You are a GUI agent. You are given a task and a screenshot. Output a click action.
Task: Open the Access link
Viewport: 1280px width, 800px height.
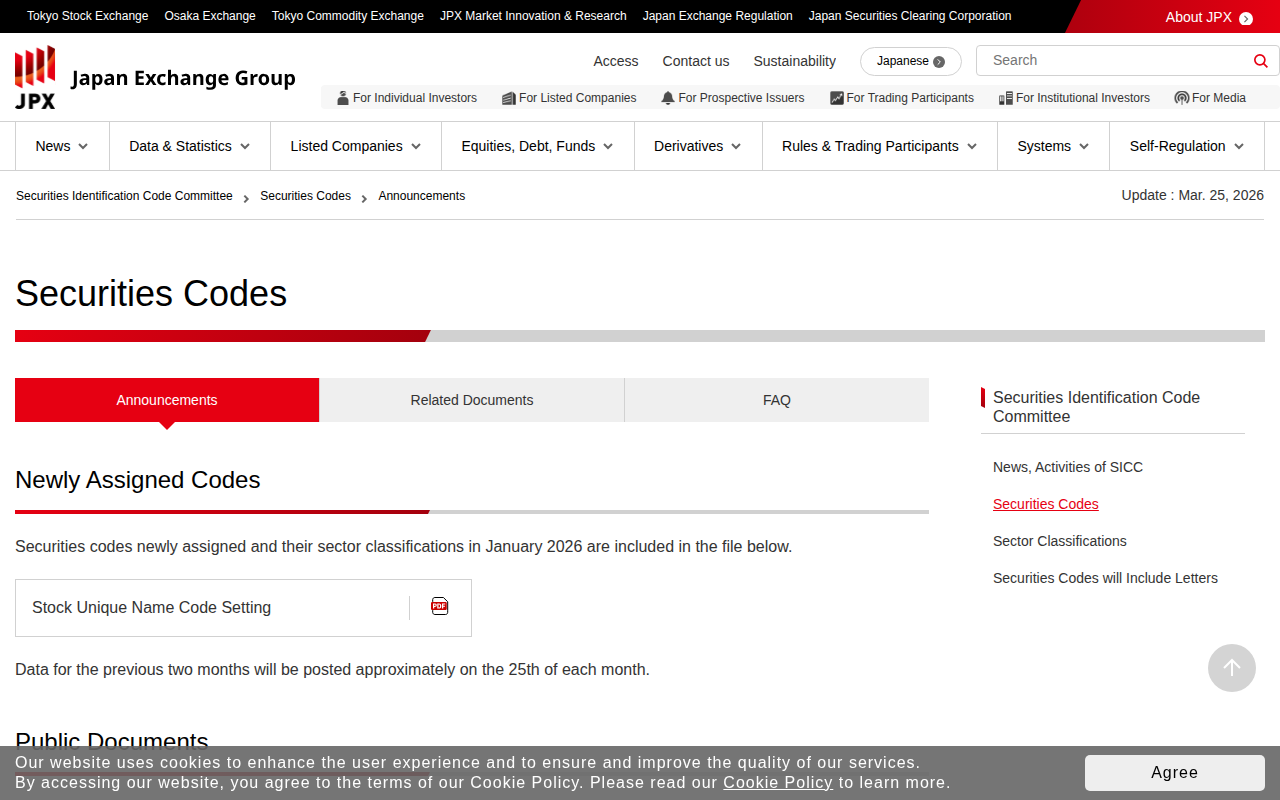pos(616,61)
